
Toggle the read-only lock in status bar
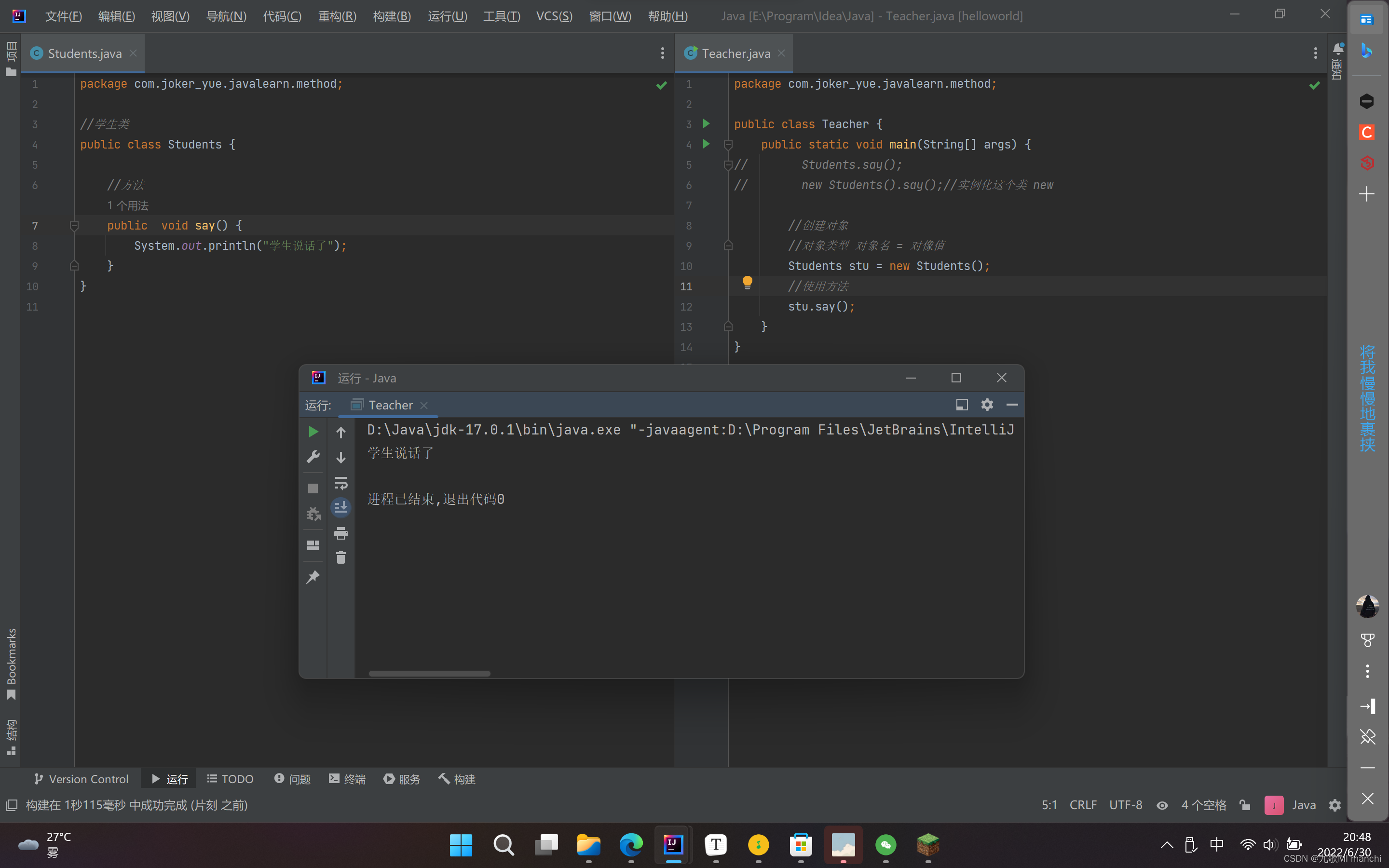tap(1245, 805)
